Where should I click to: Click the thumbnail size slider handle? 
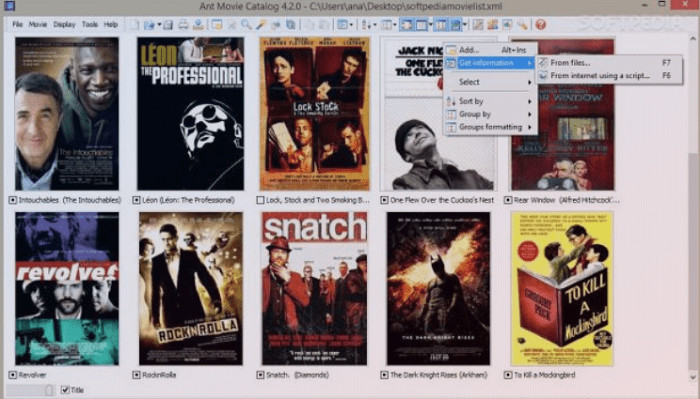click(x=50, y=390)
